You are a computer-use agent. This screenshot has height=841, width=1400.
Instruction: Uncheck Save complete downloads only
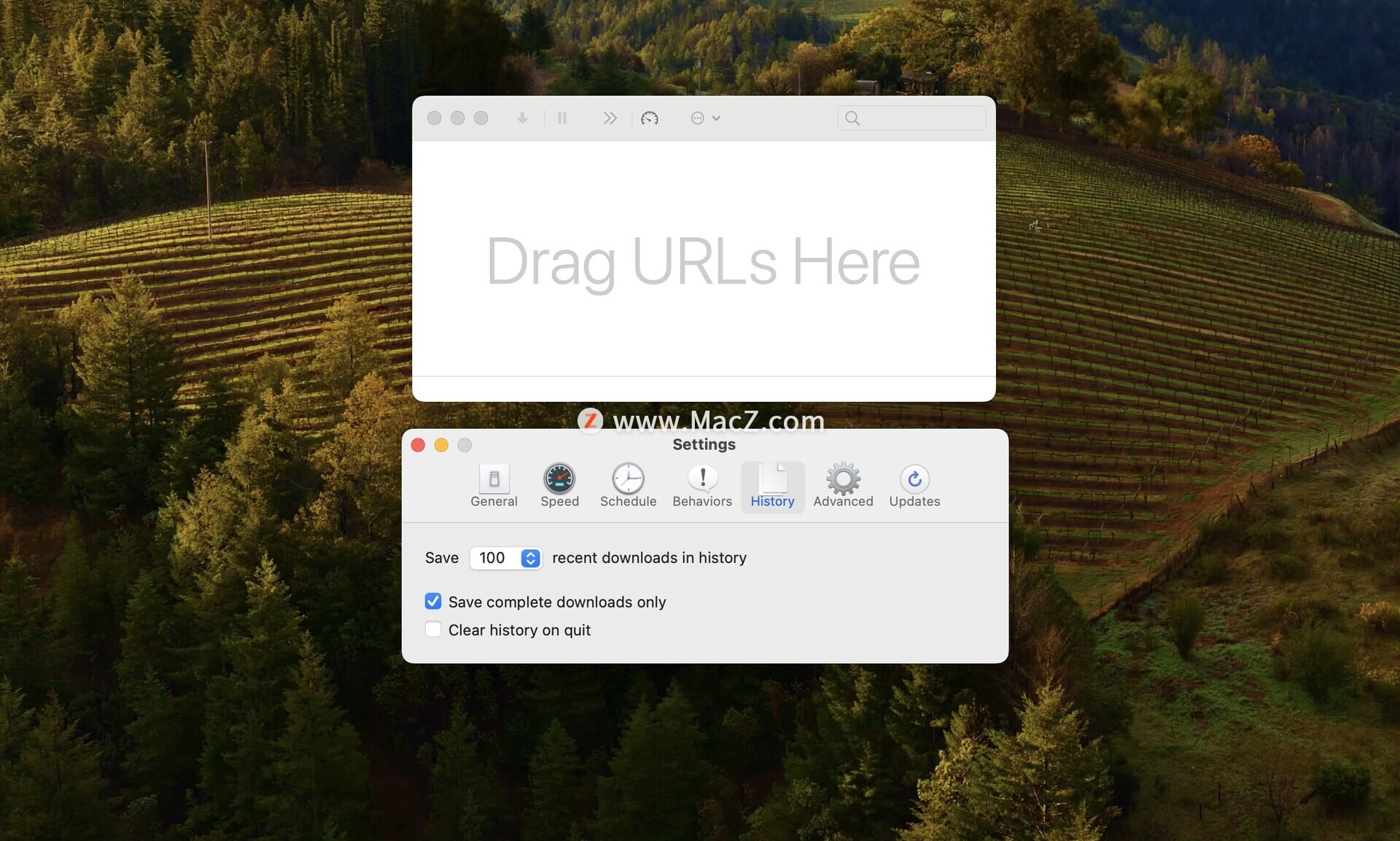click(x=433, y=601)
